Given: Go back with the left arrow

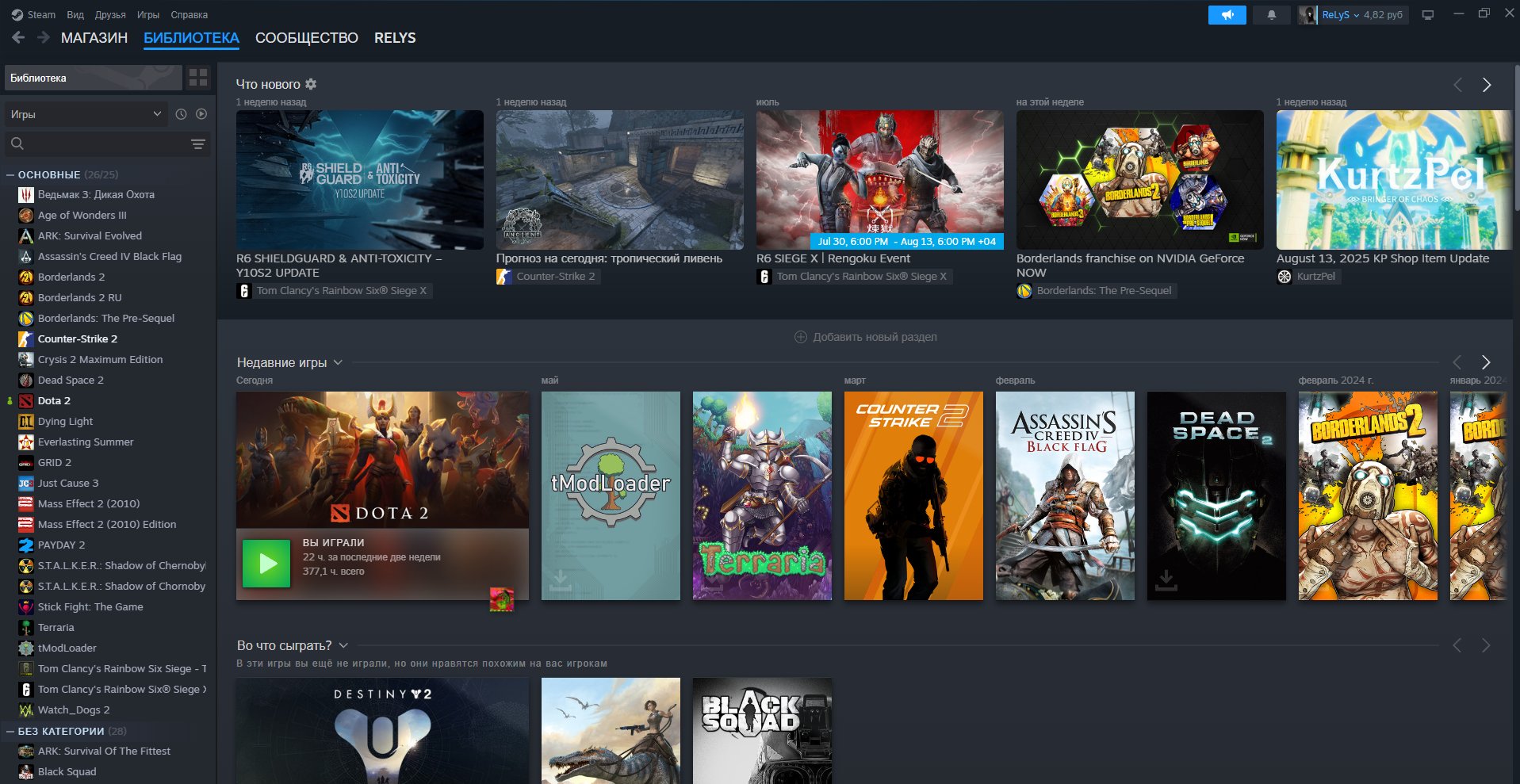Looking at the screenshot, I should [x=18, y=37].
